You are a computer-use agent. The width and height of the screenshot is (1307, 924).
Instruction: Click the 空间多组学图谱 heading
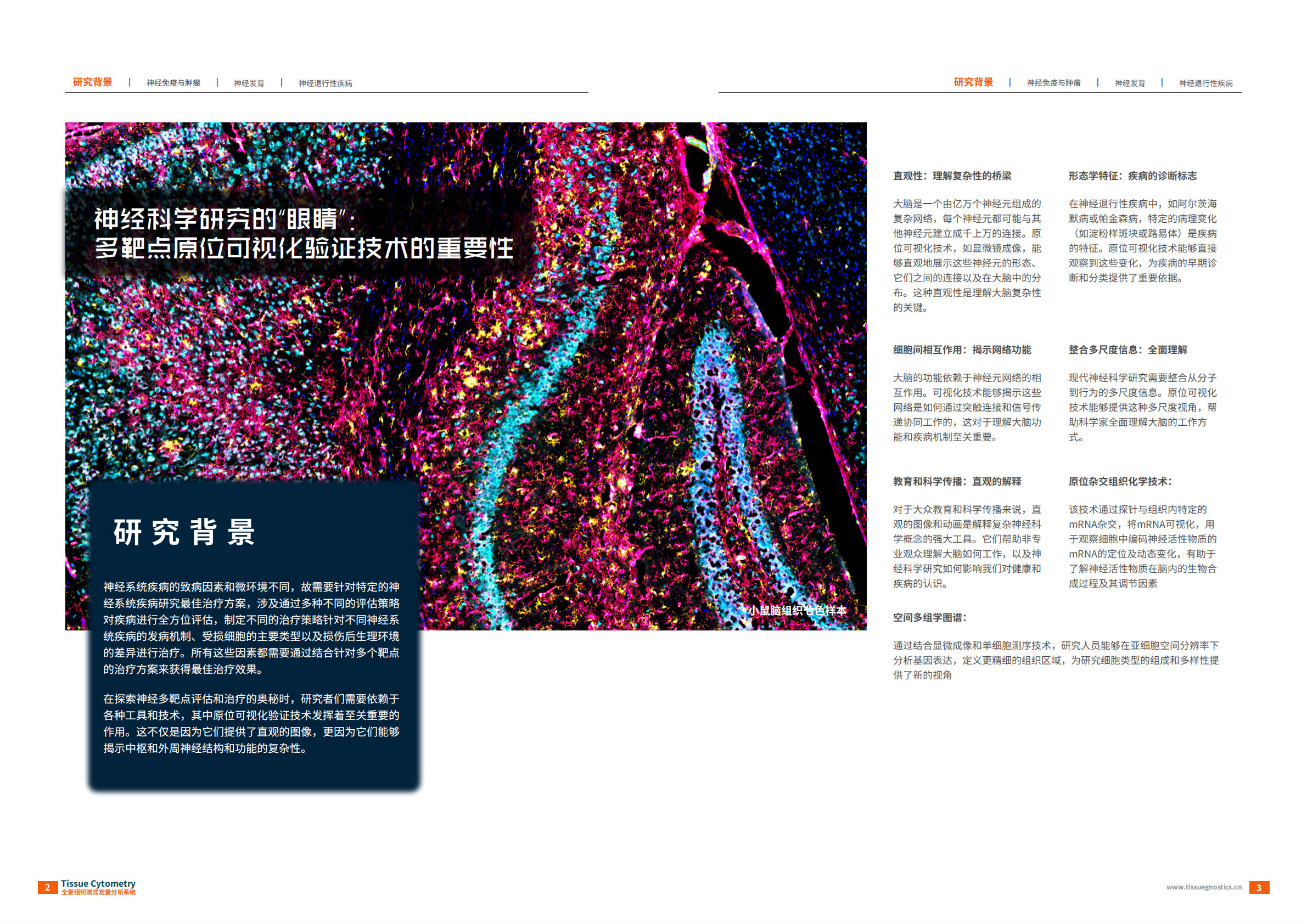(x=929, y=617)
